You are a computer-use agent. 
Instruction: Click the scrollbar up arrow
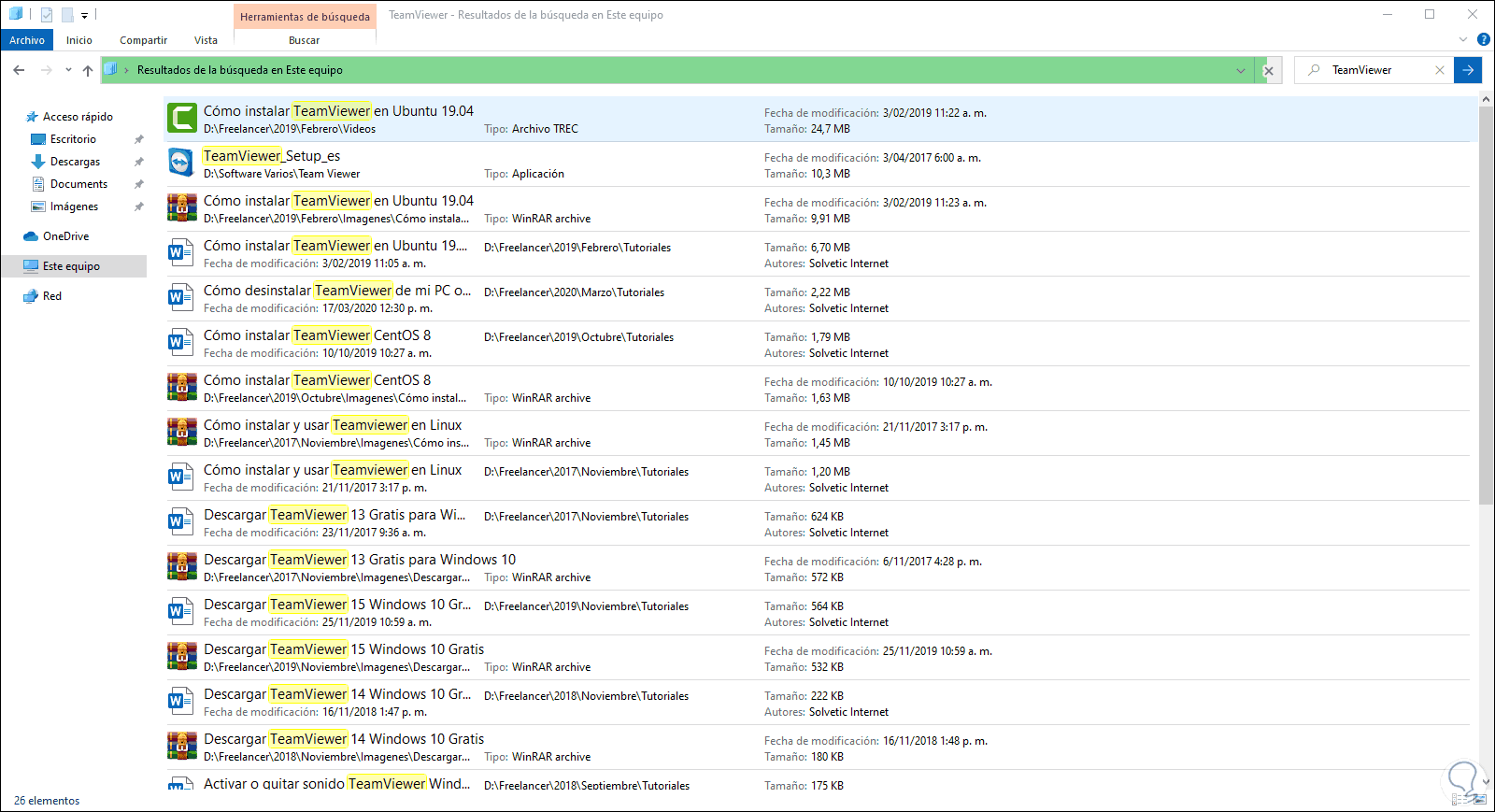pyautogui.click(x=1486, y=101)
